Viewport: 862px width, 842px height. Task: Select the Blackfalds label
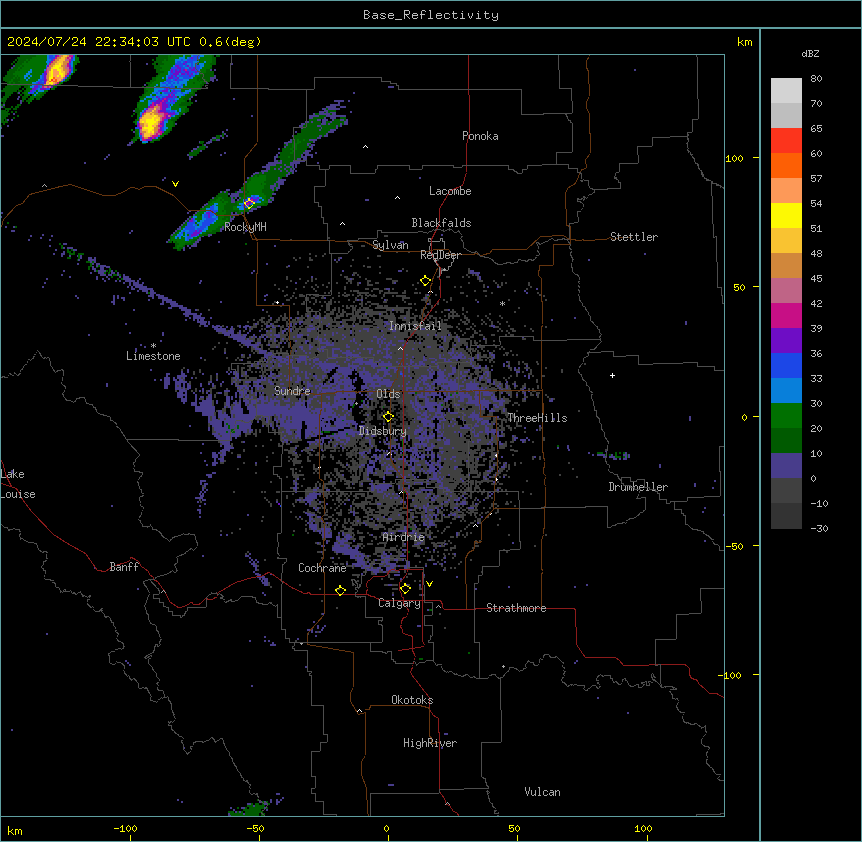pyautogui.click(x=441, y=223)
